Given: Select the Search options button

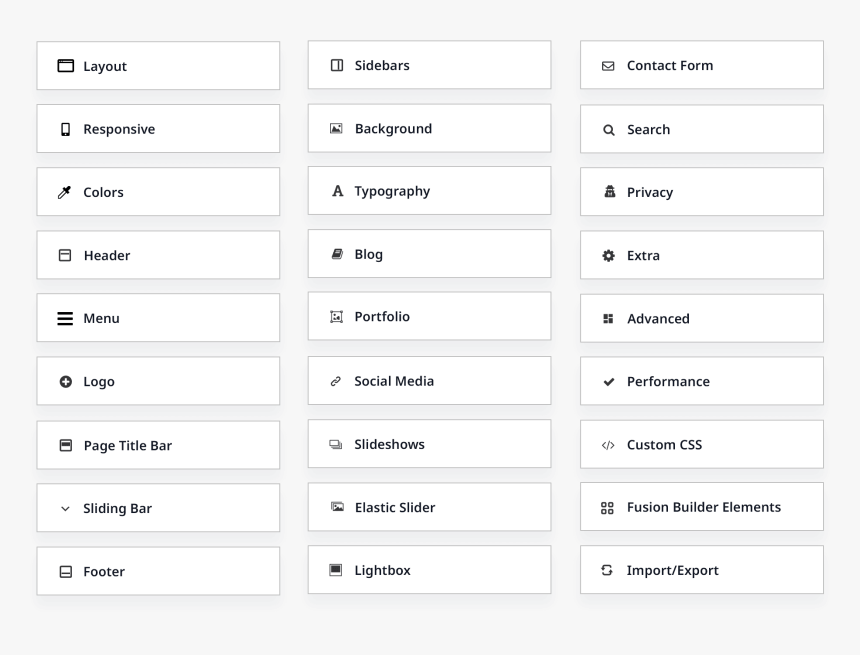Looking at the screenshot, I should [x=701, y=129].
